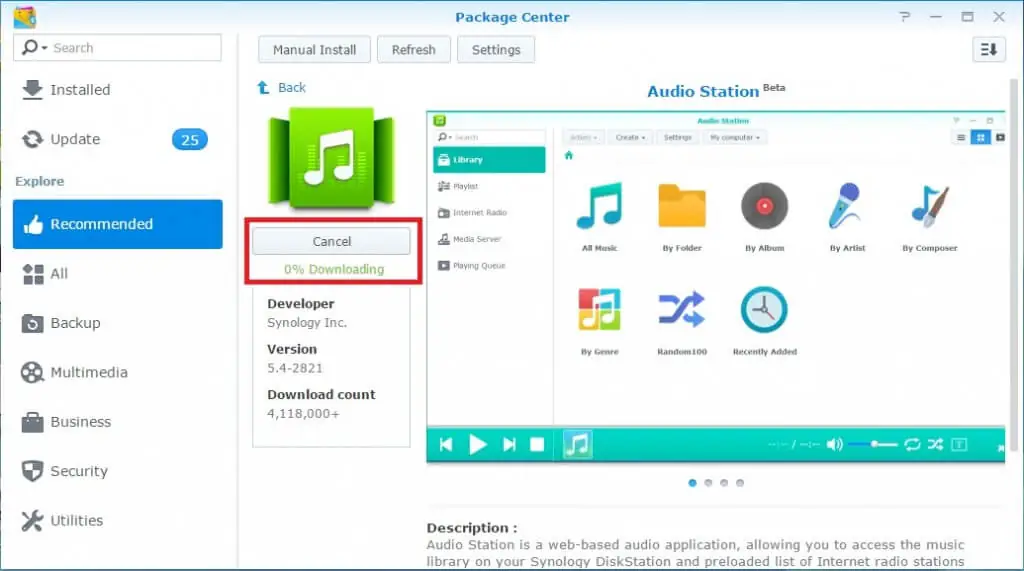
Task: Click the home icon in preview
Action: 569,155
